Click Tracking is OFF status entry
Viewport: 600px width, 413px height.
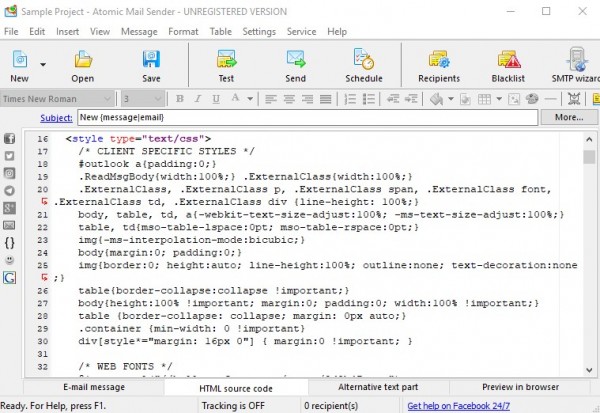point(233,406)
